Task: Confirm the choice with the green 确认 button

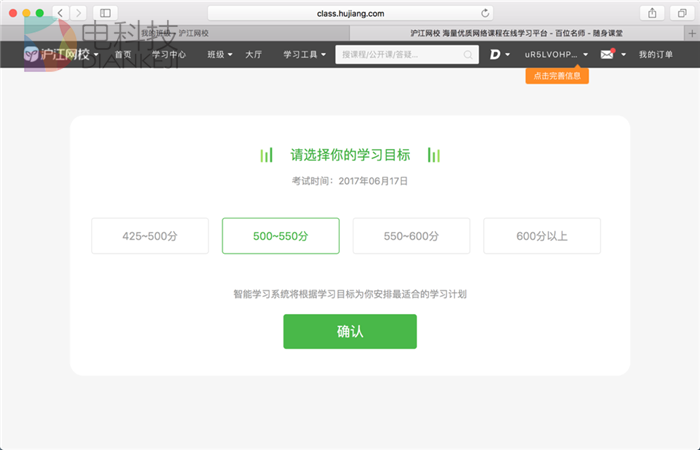Action: [350, 331]
